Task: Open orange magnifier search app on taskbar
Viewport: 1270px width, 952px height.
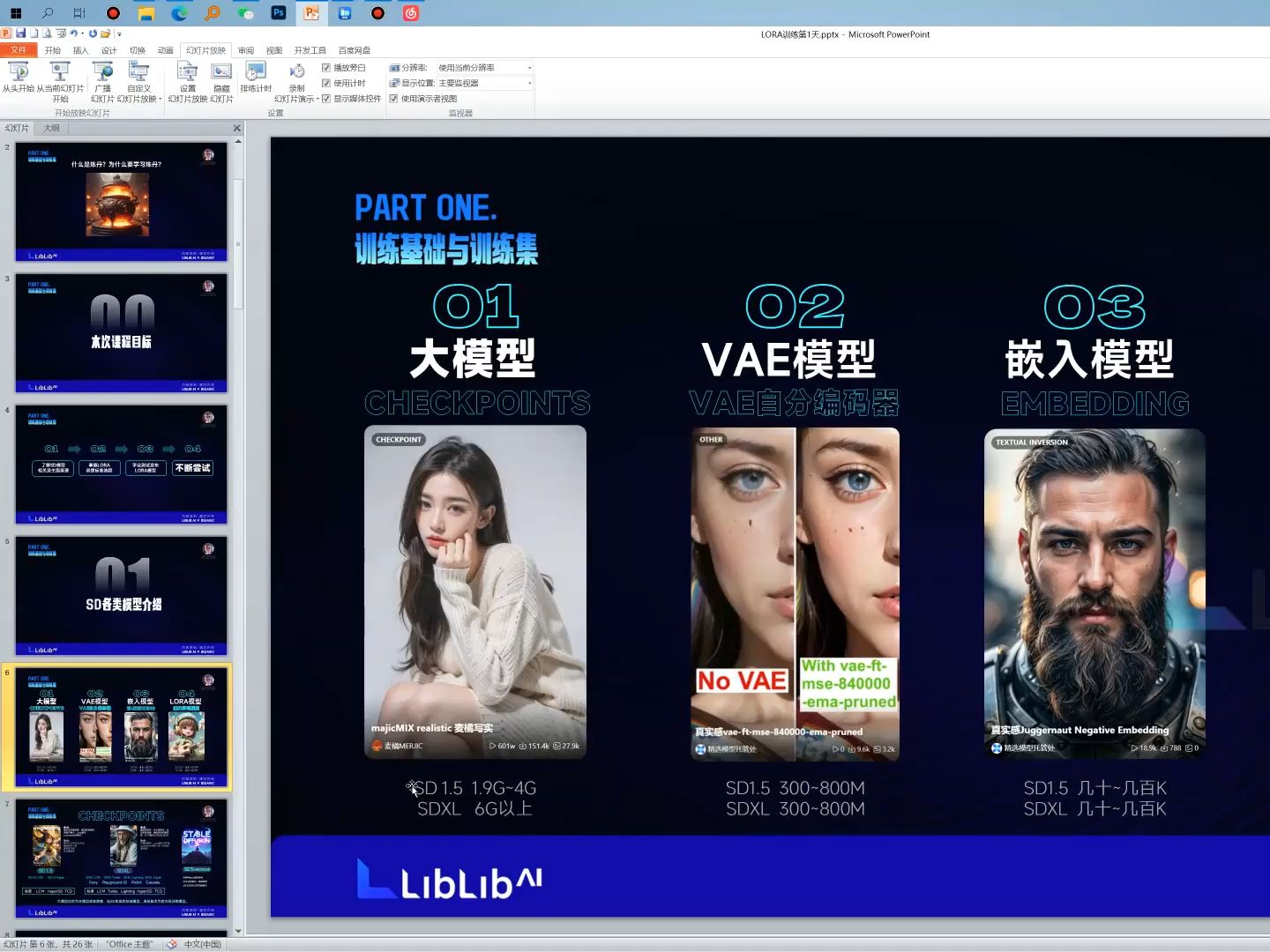Action: [x=212, y=13]
